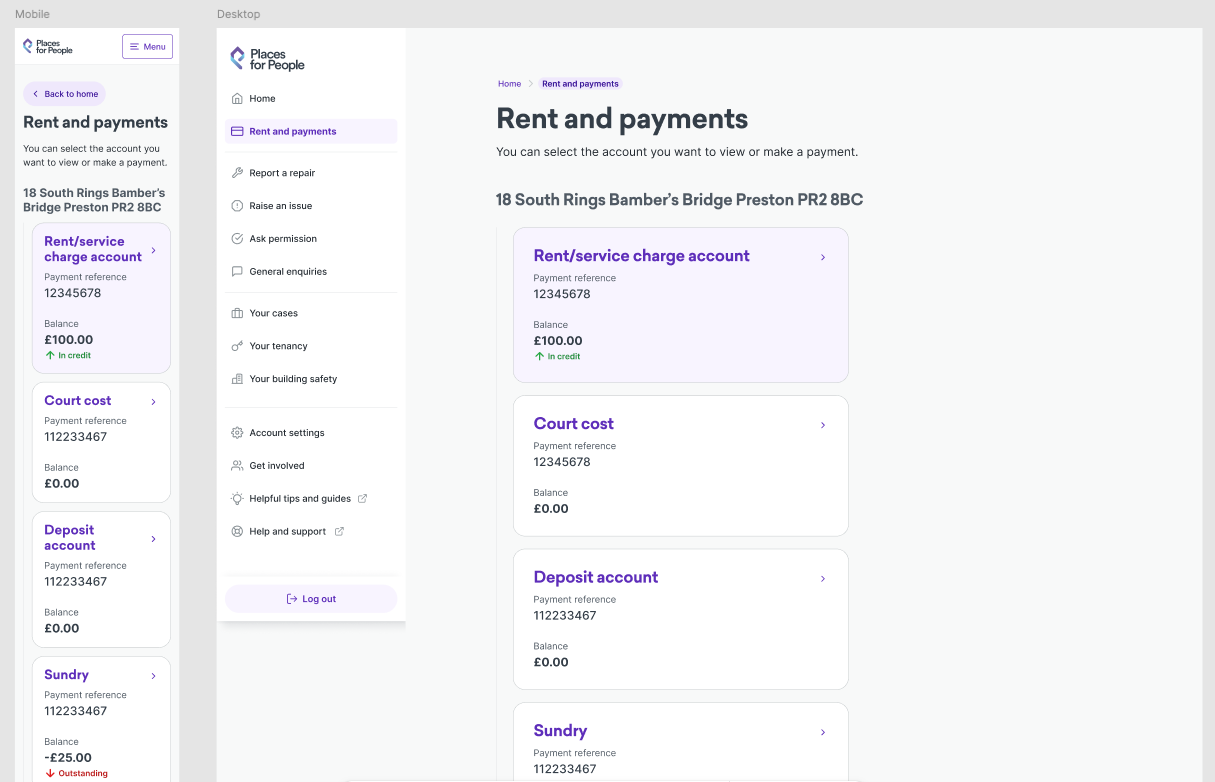Image resolution: width=1215 pixels, height=782 pixels.
Task: Click the Account settings gear icon
Action: tap(237, 433)
